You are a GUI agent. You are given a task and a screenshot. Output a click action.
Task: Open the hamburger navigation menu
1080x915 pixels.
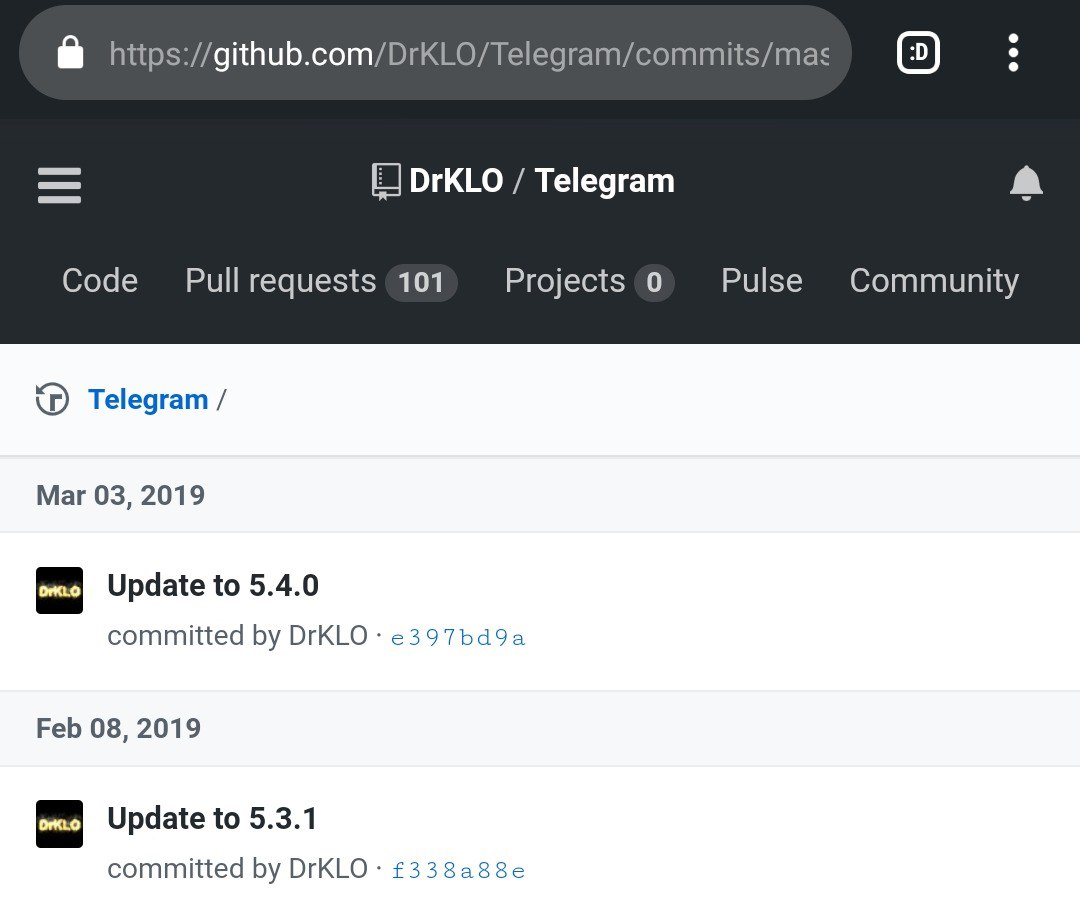(x=59, y=185)
